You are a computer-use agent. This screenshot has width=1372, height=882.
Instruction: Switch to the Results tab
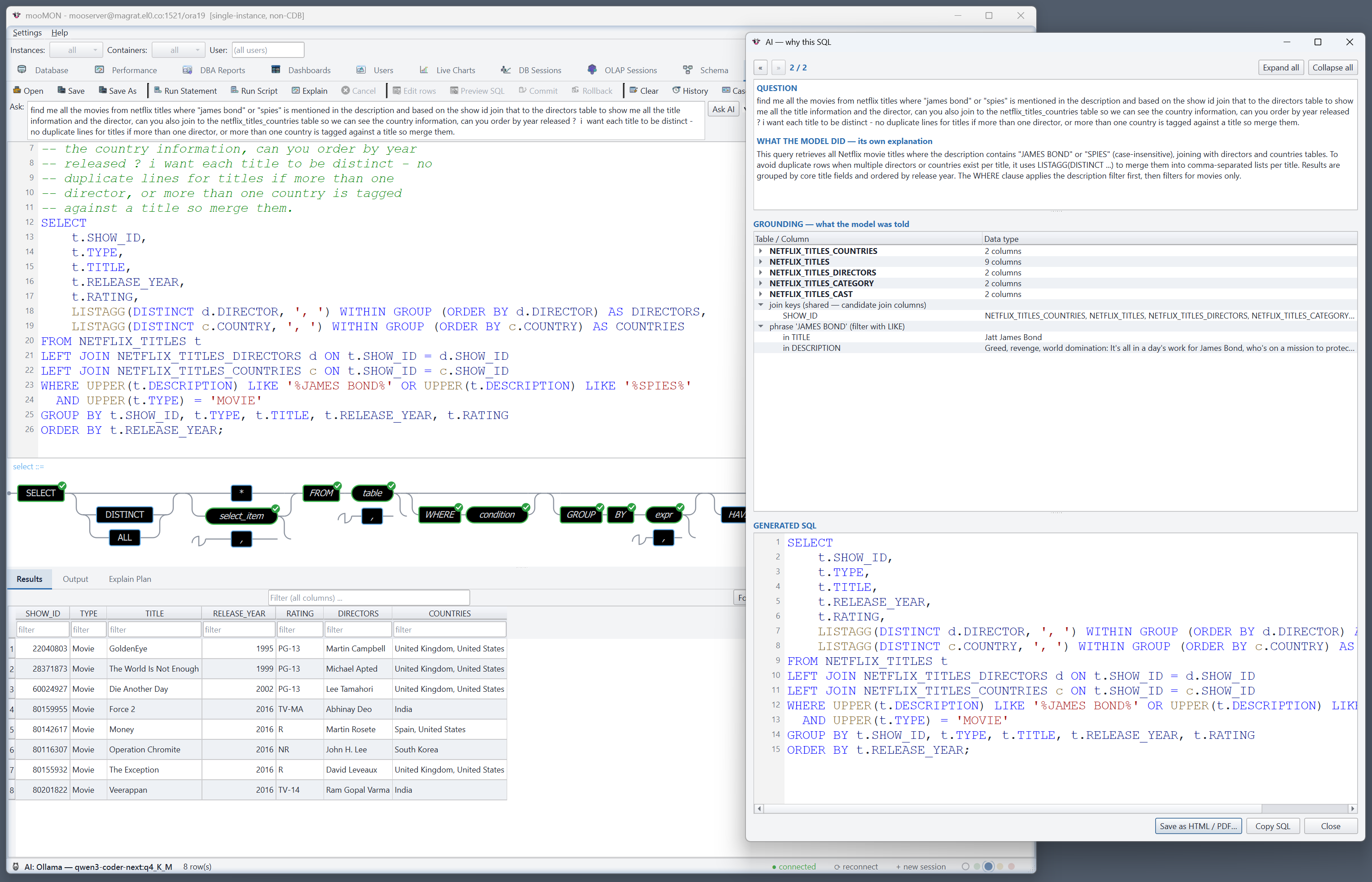(29, 579)
